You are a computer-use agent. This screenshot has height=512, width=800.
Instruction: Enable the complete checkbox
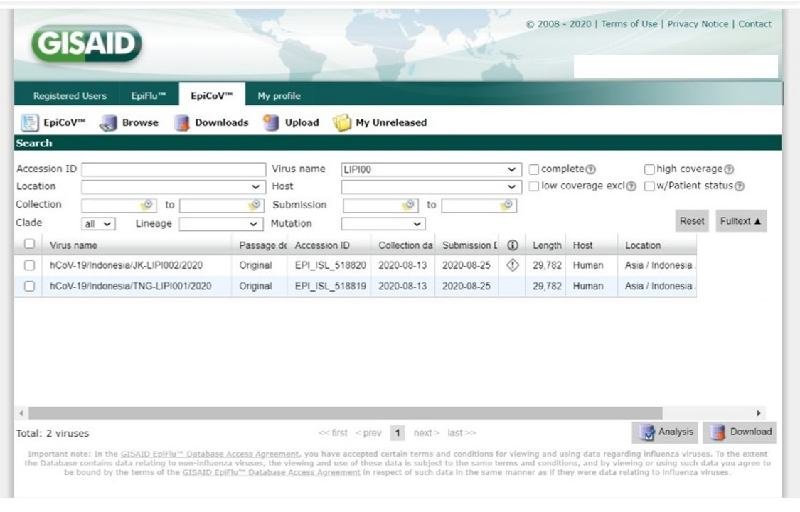click(x=534, y=169)
